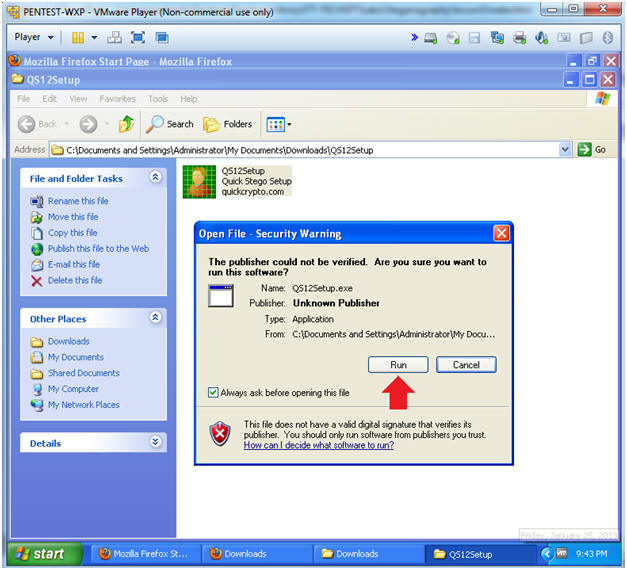Open the VMware Player menu

click(34, 37)
